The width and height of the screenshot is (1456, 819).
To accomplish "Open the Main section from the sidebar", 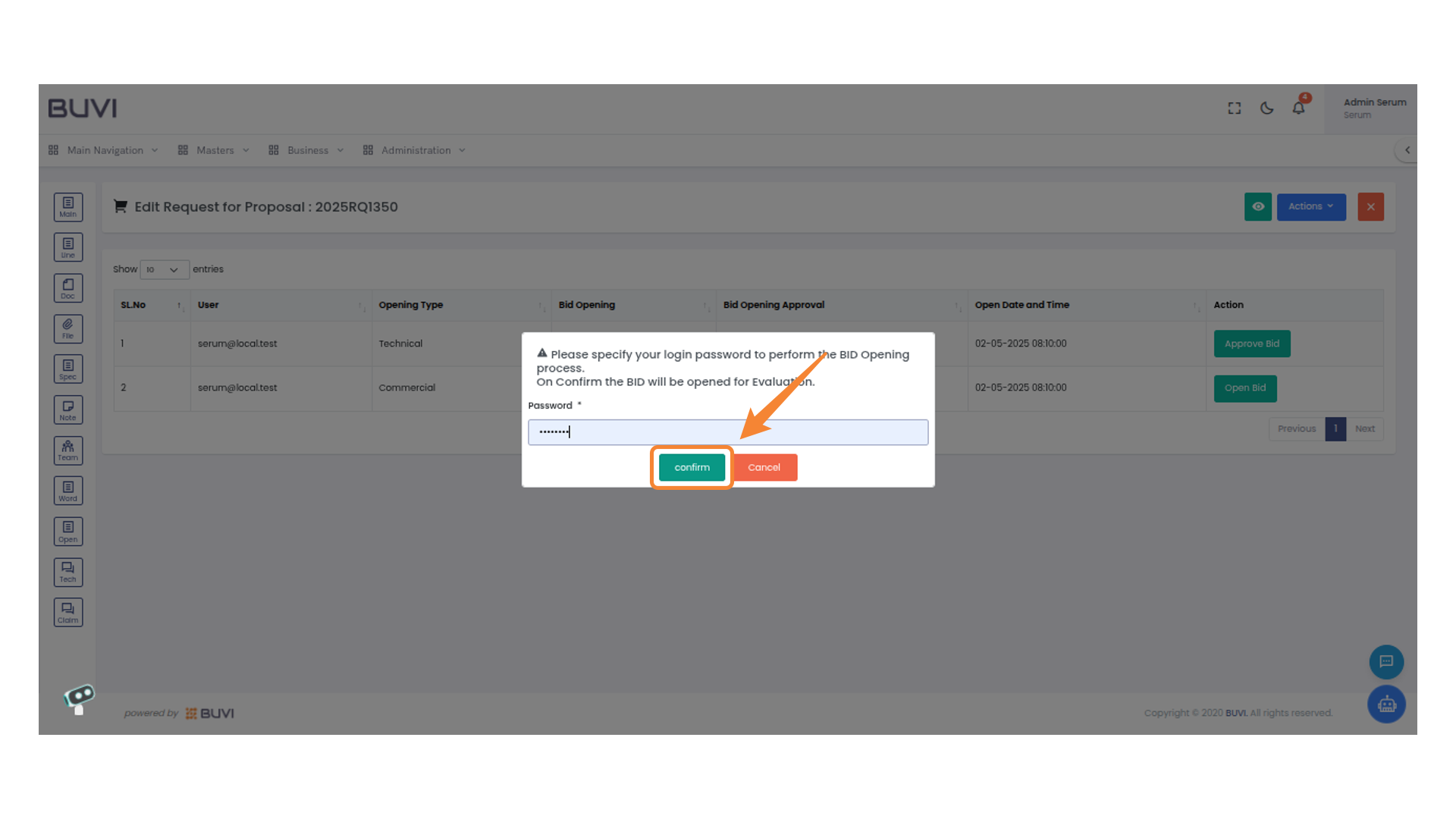I will click(x=68, y=206).
